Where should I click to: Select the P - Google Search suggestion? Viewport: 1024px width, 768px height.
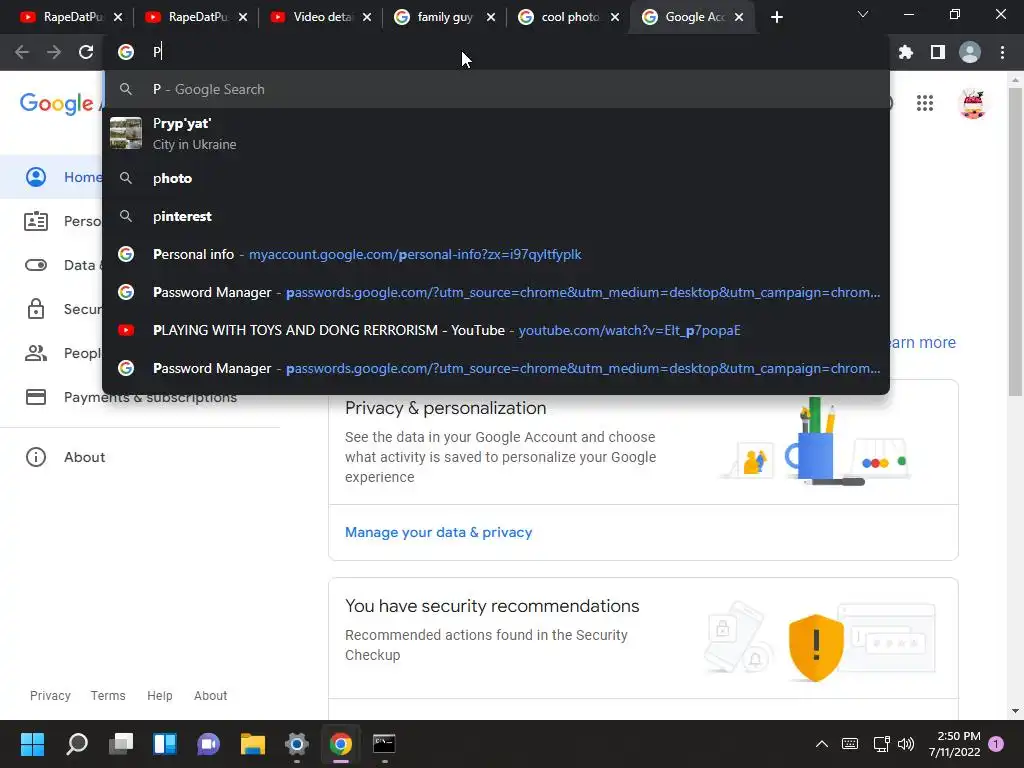(x=496, y=89)
